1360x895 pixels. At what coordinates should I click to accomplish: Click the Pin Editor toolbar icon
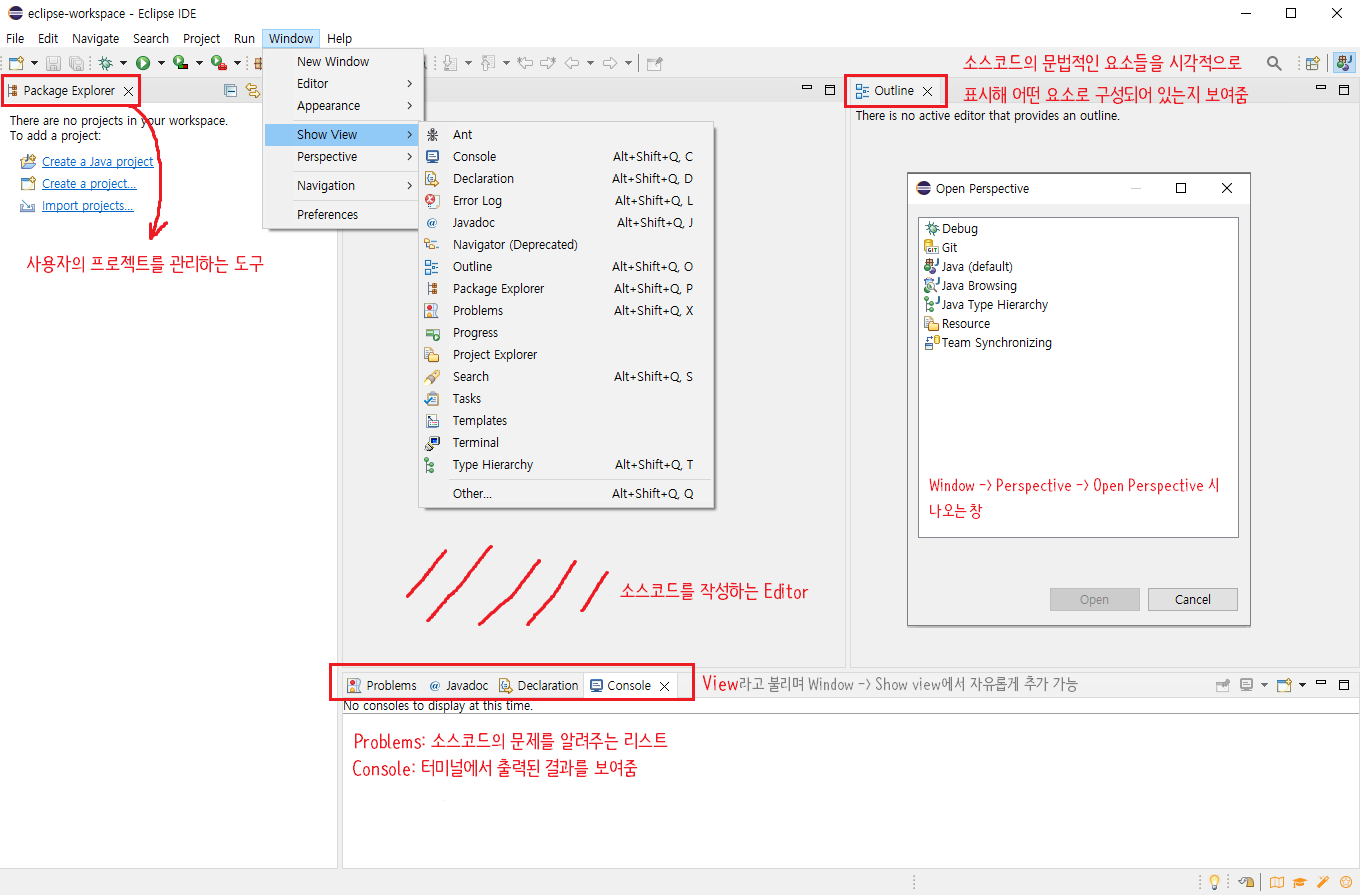click(x=654, y=63)
